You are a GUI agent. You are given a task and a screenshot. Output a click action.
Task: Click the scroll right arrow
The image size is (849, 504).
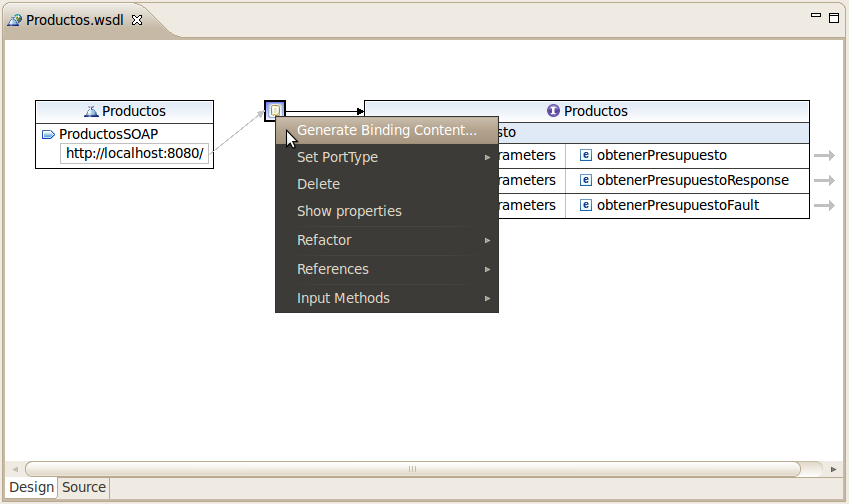click(833, 469)
